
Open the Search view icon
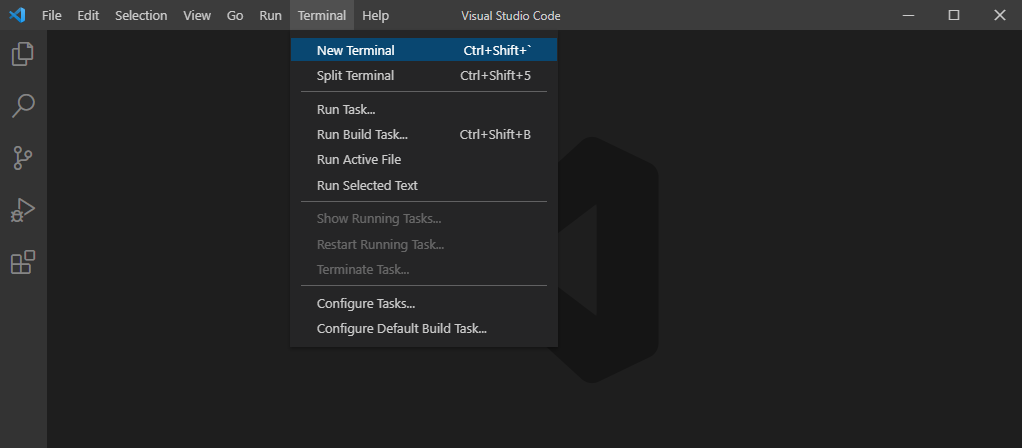(23, 106)
